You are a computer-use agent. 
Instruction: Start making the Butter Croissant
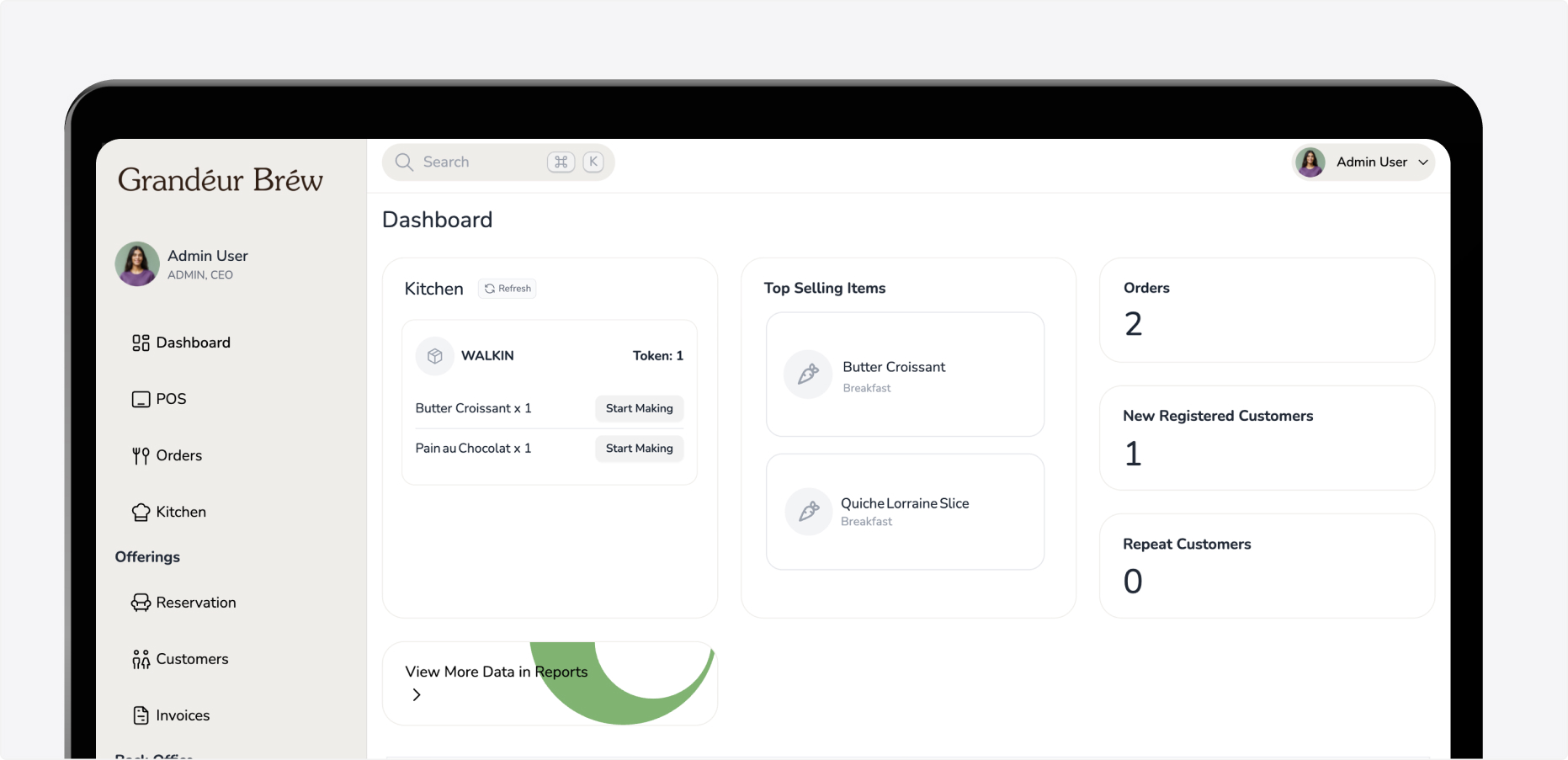(x=639, y=408)
